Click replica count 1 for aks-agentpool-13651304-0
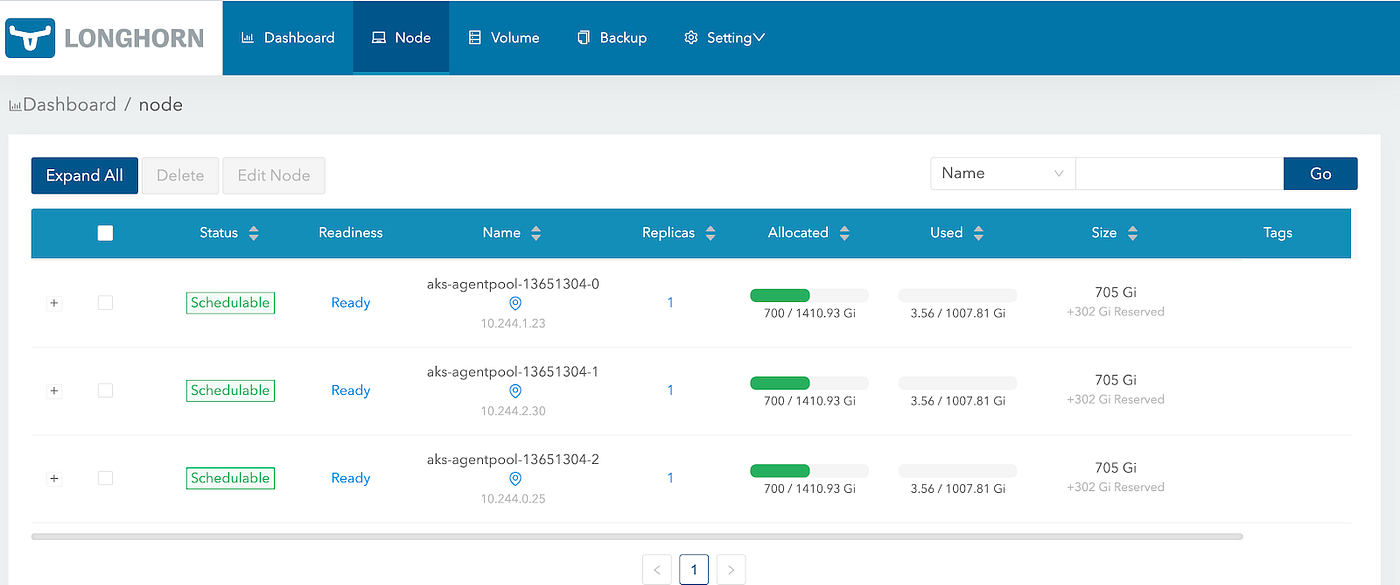This screenshot has height=585, width=1400. coord(670,302)
